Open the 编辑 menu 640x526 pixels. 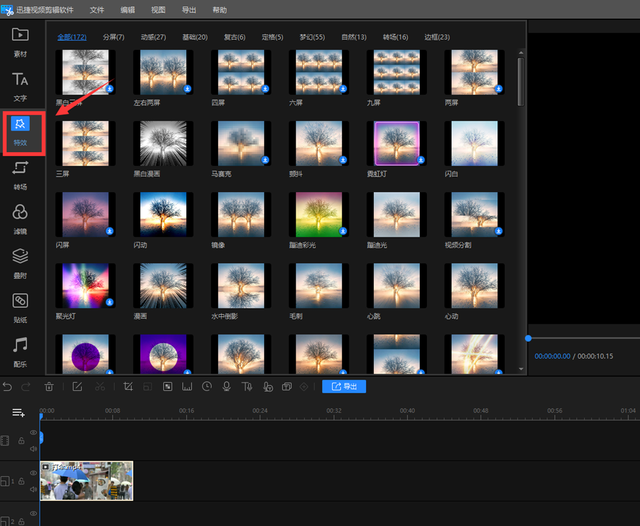127,10
